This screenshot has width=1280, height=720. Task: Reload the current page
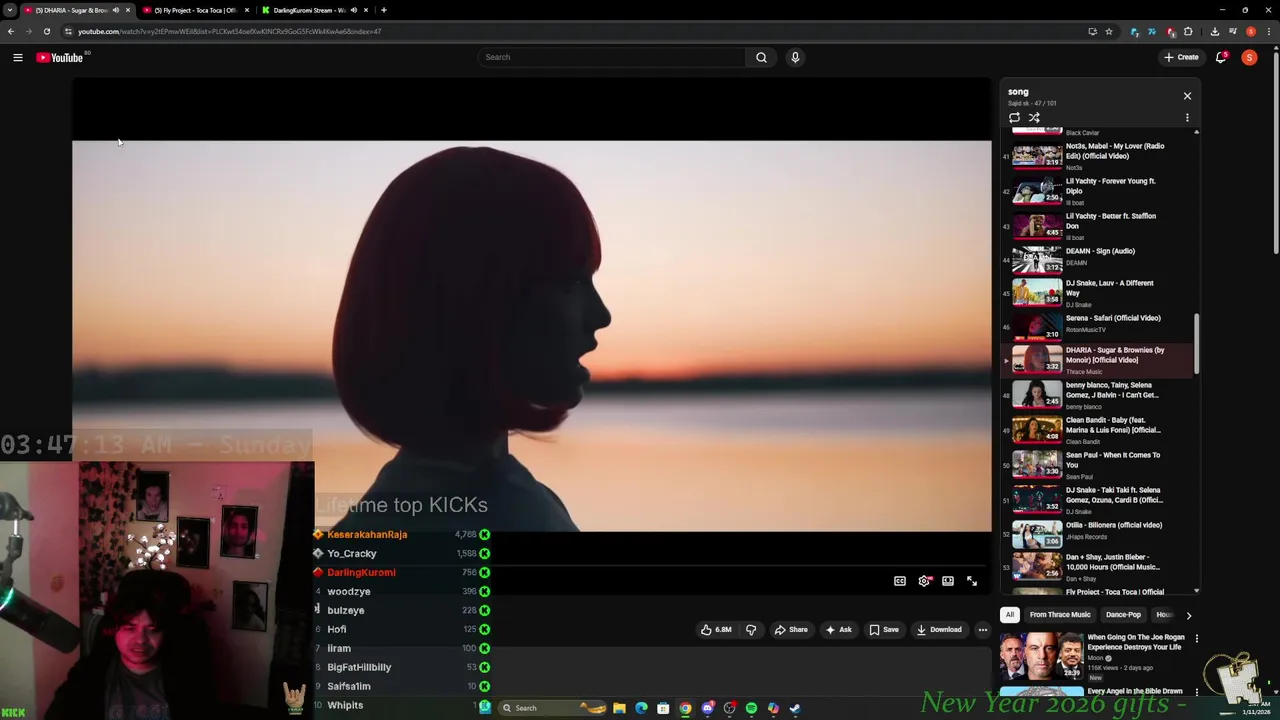coord(46,31)
